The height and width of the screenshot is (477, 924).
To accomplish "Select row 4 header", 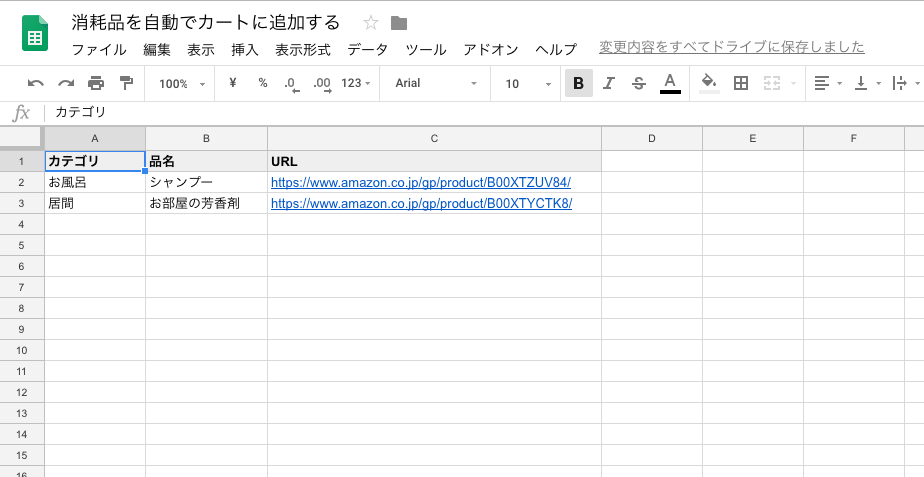I will point(22,224).
